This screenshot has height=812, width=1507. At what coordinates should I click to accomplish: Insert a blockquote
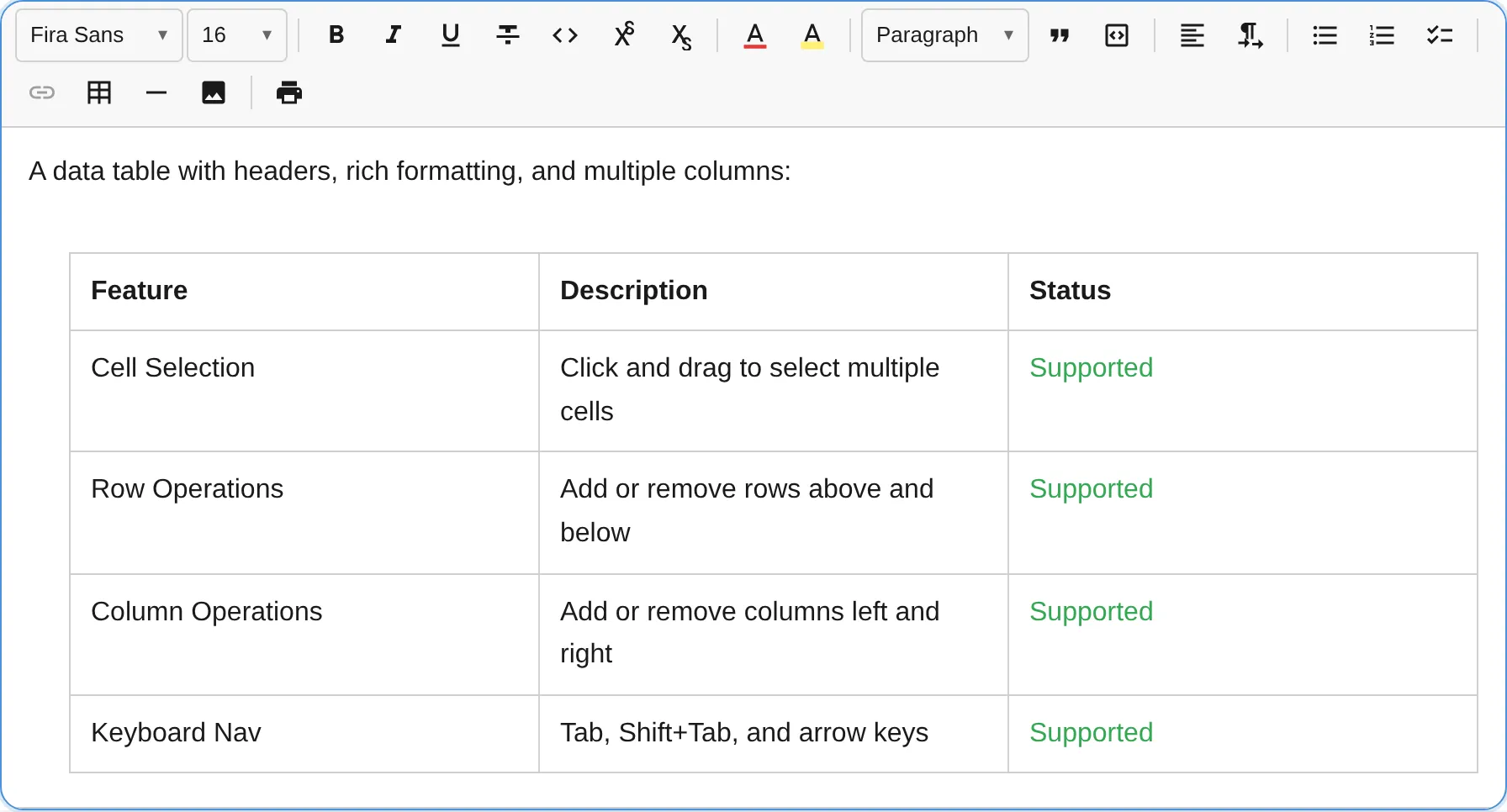[1060, 35]
